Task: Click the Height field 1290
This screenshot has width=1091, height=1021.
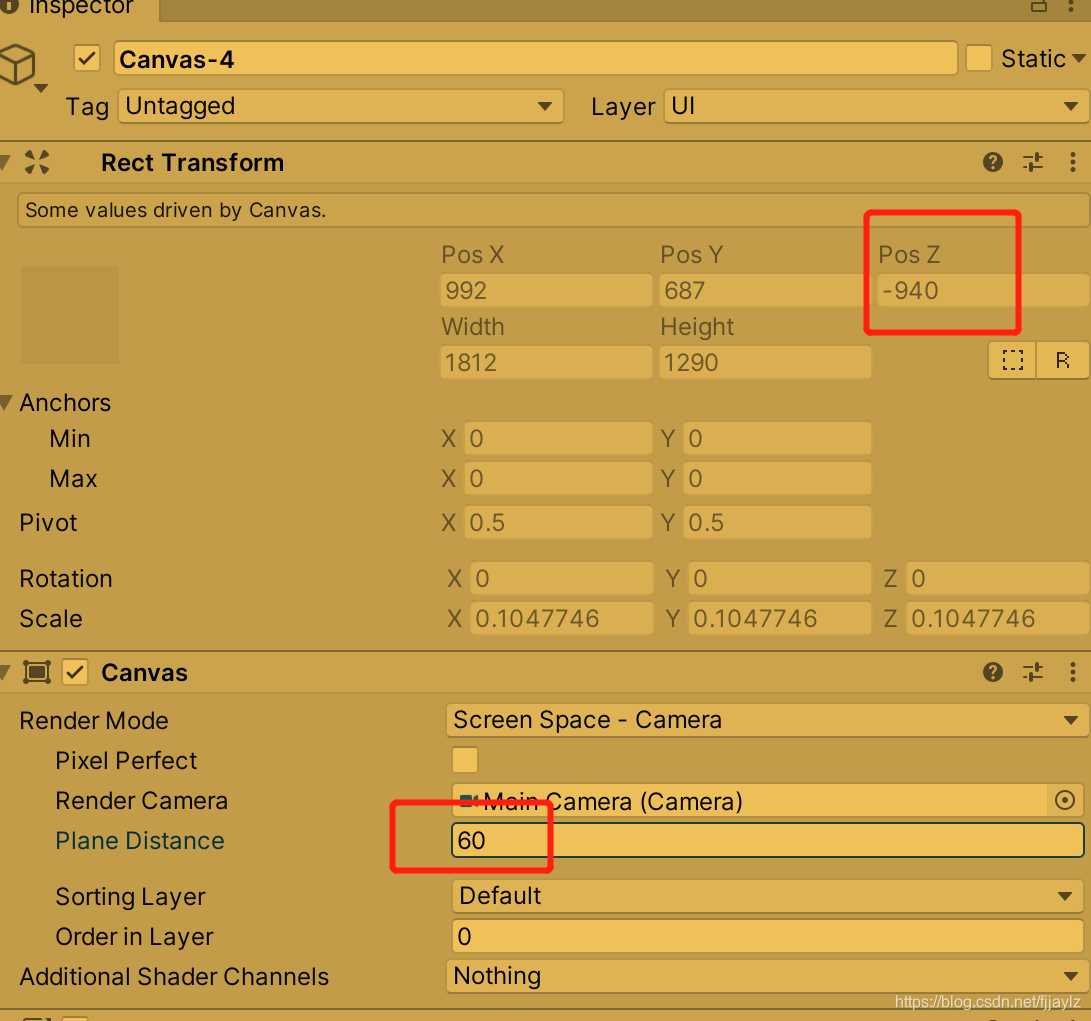Action: (x=765, y=363)
